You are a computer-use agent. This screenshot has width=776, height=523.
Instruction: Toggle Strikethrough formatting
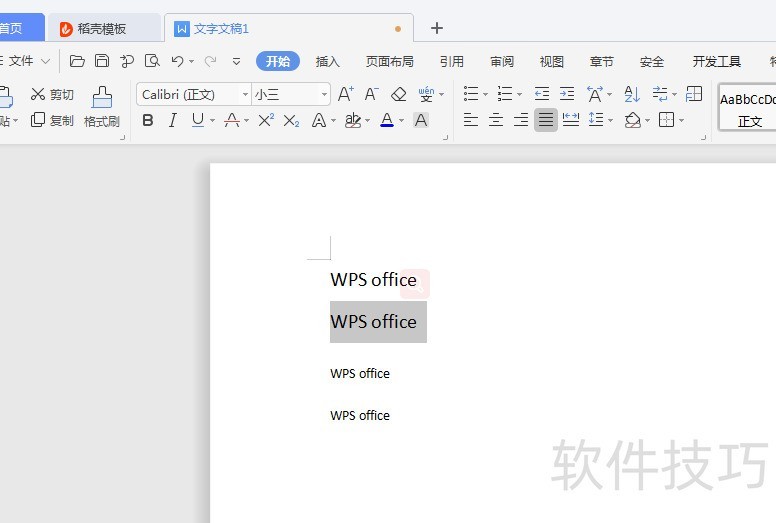232,120
